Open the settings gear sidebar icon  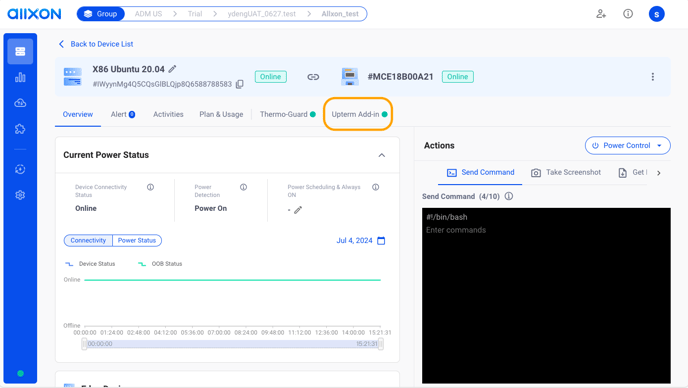coord(20,195)
